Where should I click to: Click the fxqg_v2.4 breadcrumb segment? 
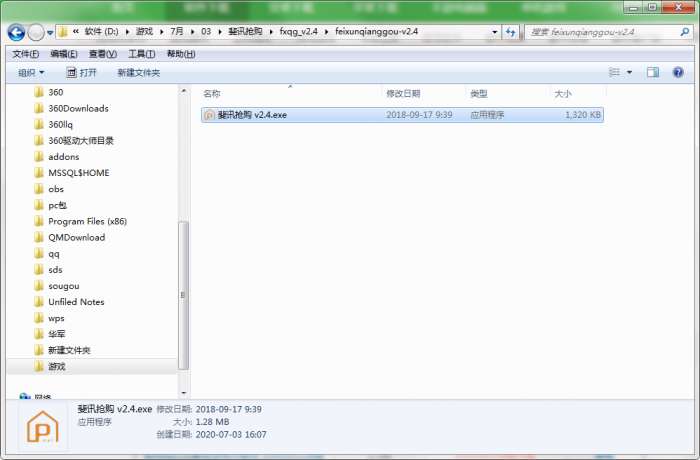point(299,32)
